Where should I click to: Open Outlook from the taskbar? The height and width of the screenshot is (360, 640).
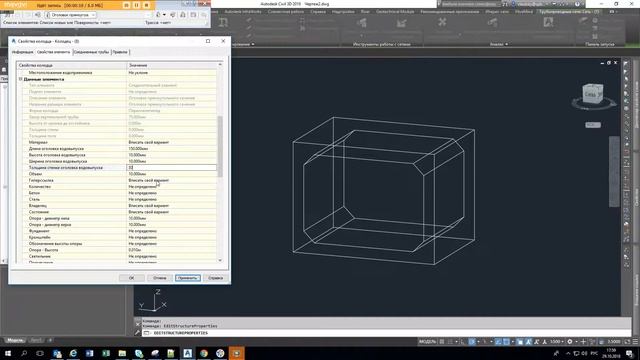tap(57, 353)
